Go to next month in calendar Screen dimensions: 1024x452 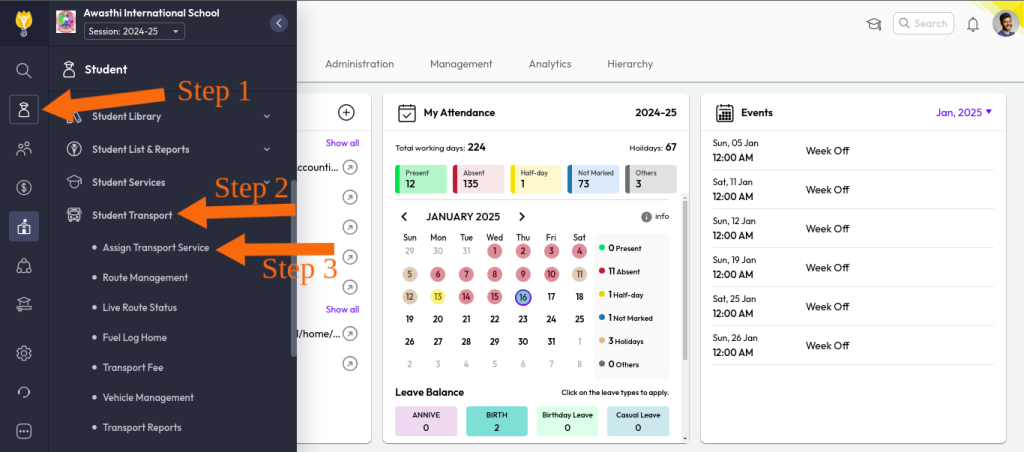coord(522,217)
